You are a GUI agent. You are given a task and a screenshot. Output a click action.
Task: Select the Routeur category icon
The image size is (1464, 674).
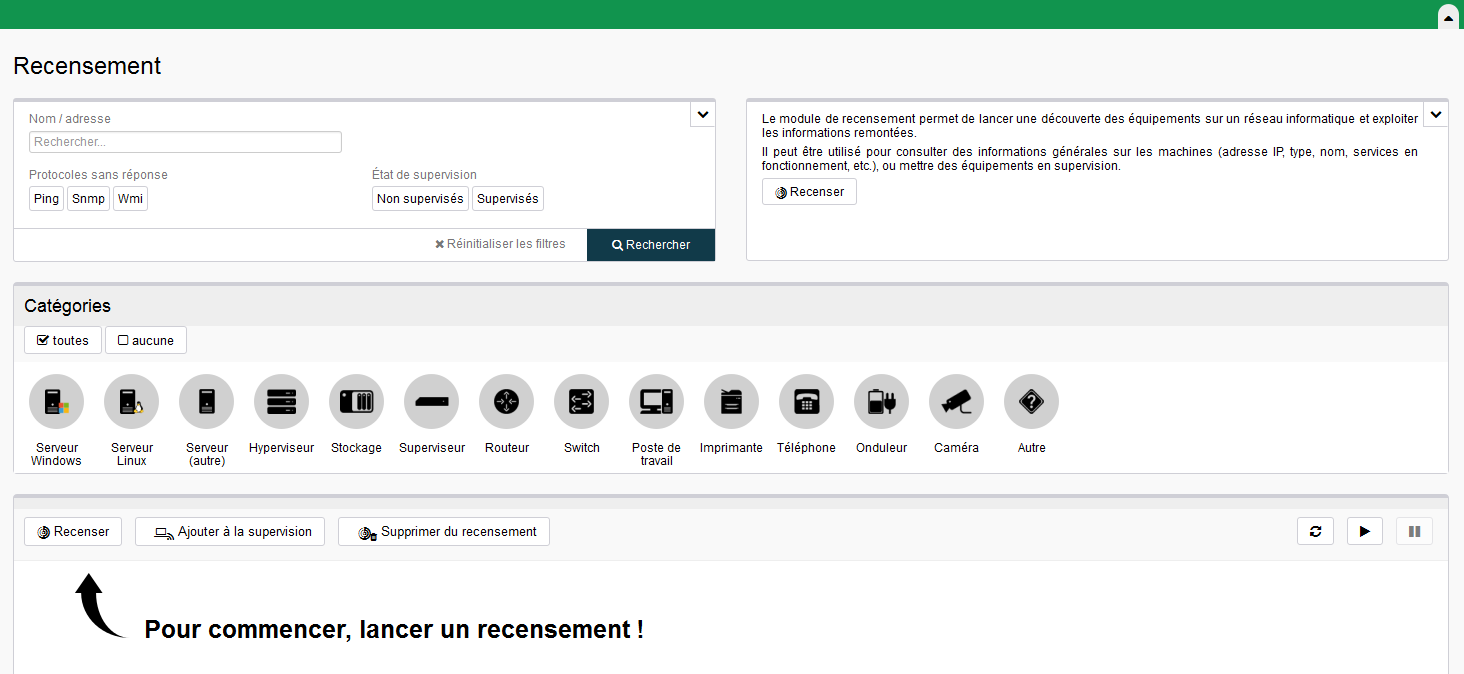506,402
